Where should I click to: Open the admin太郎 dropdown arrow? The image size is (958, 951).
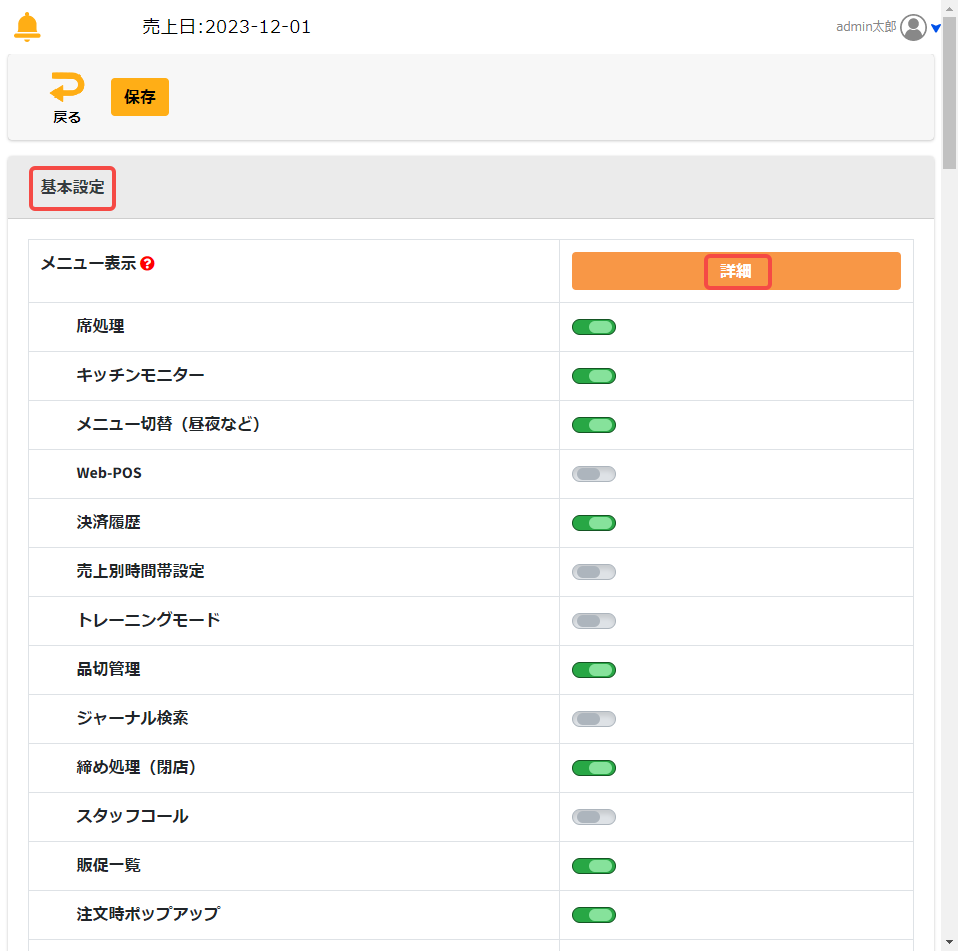click(x=936, y=28)
